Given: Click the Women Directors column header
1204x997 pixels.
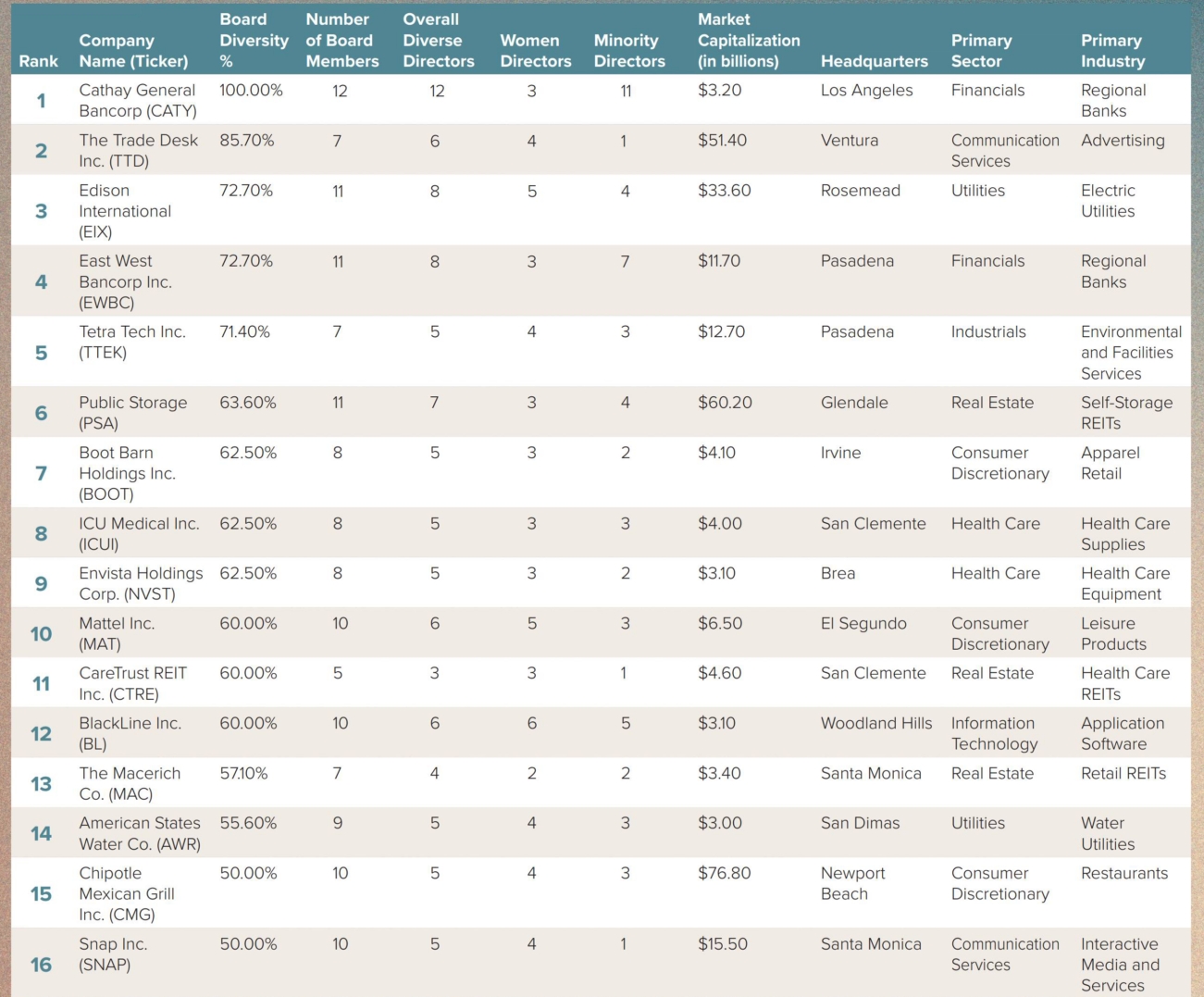Looking at the screenshot, I should (535, 51).
